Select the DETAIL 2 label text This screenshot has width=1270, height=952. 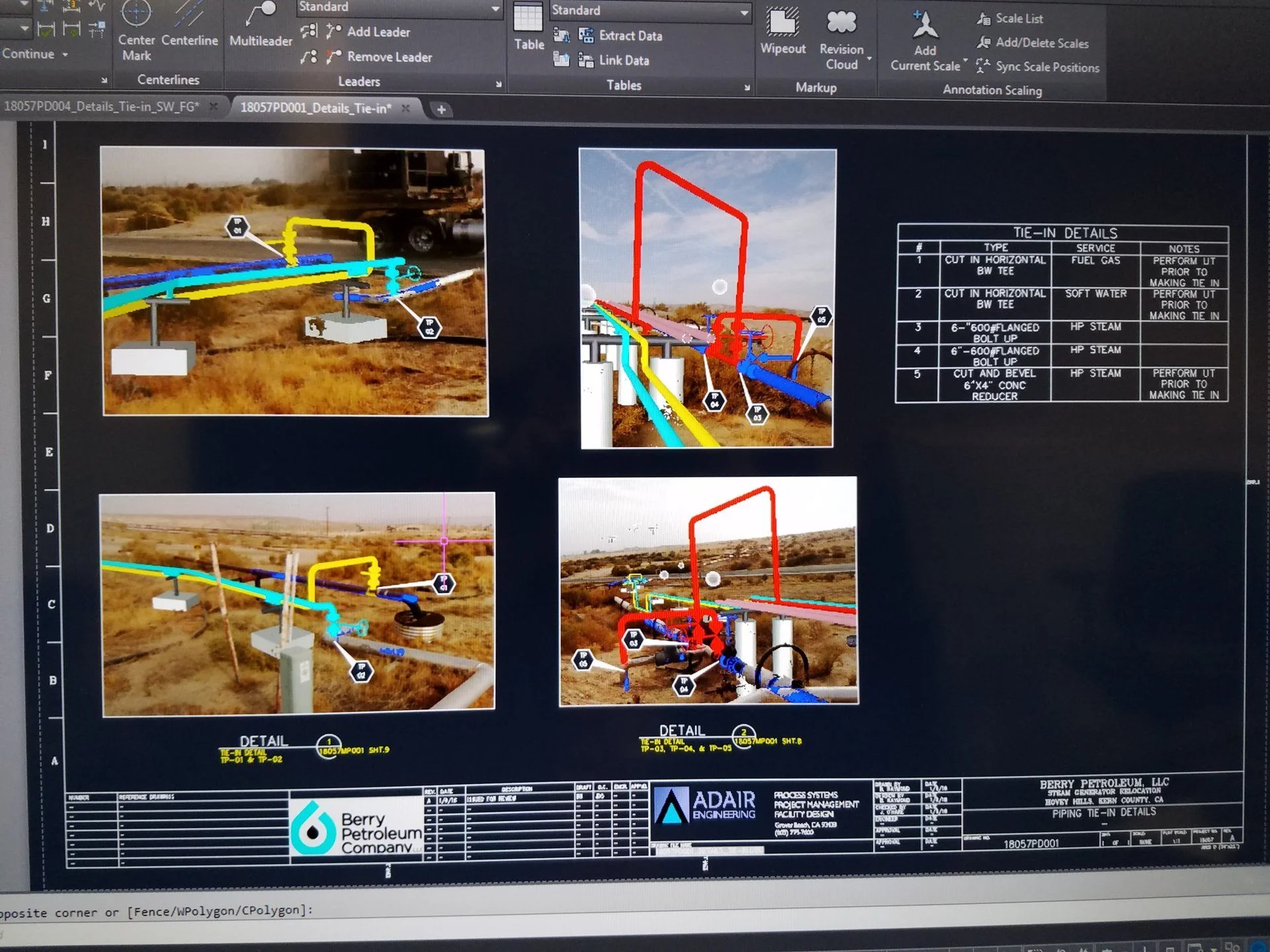point(682,731)
